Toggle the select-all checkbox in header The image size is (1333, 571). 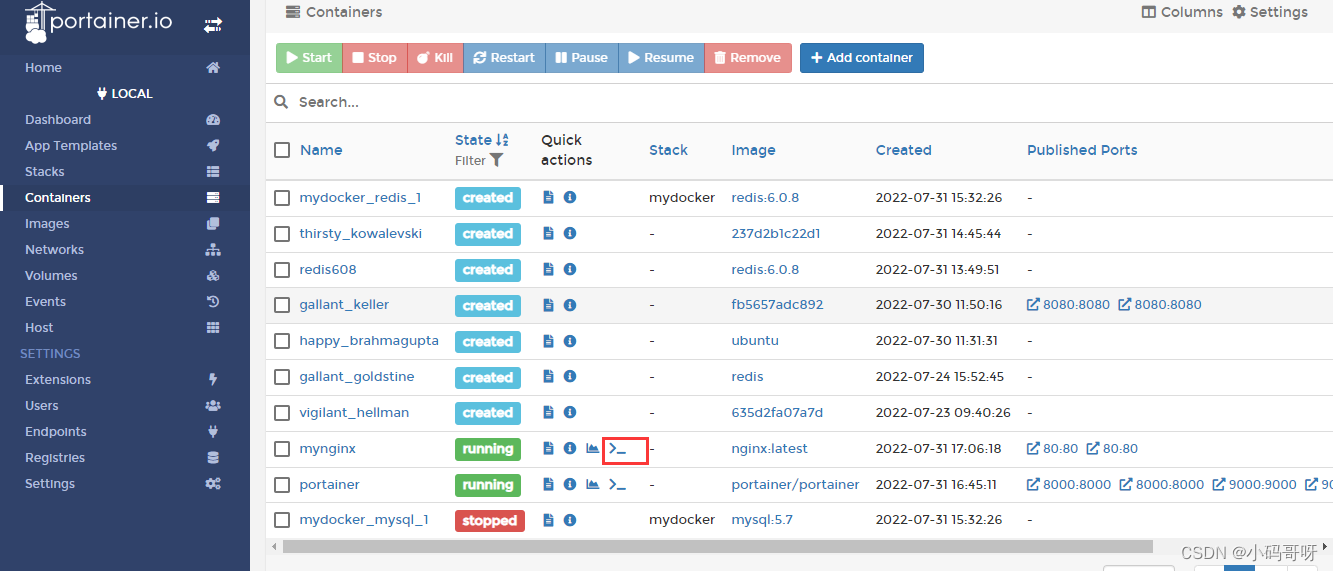point(282,150)
